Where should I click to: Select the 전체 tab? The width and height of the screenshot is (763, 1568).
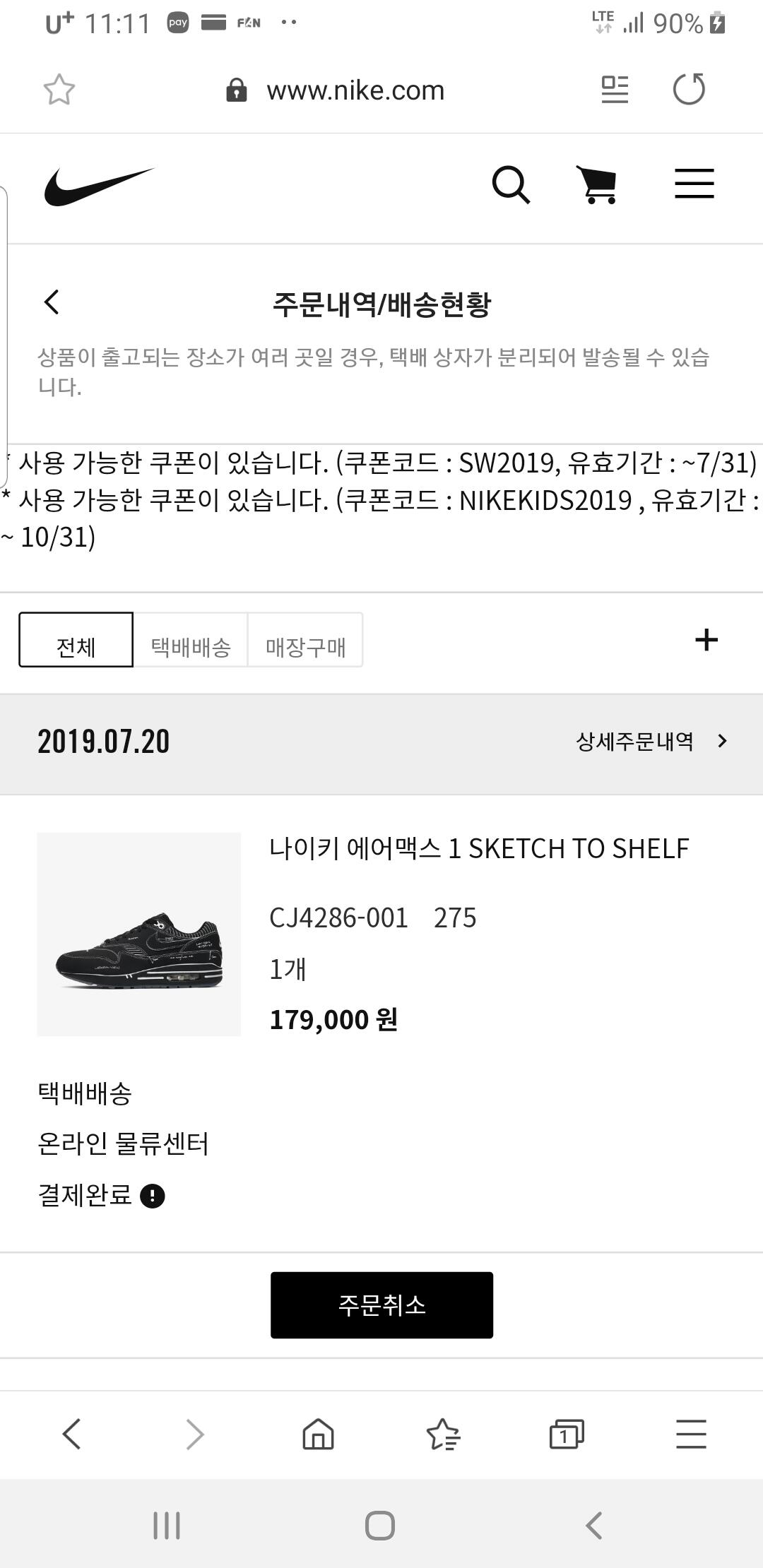pyautogui.click(x=76, y=640)
